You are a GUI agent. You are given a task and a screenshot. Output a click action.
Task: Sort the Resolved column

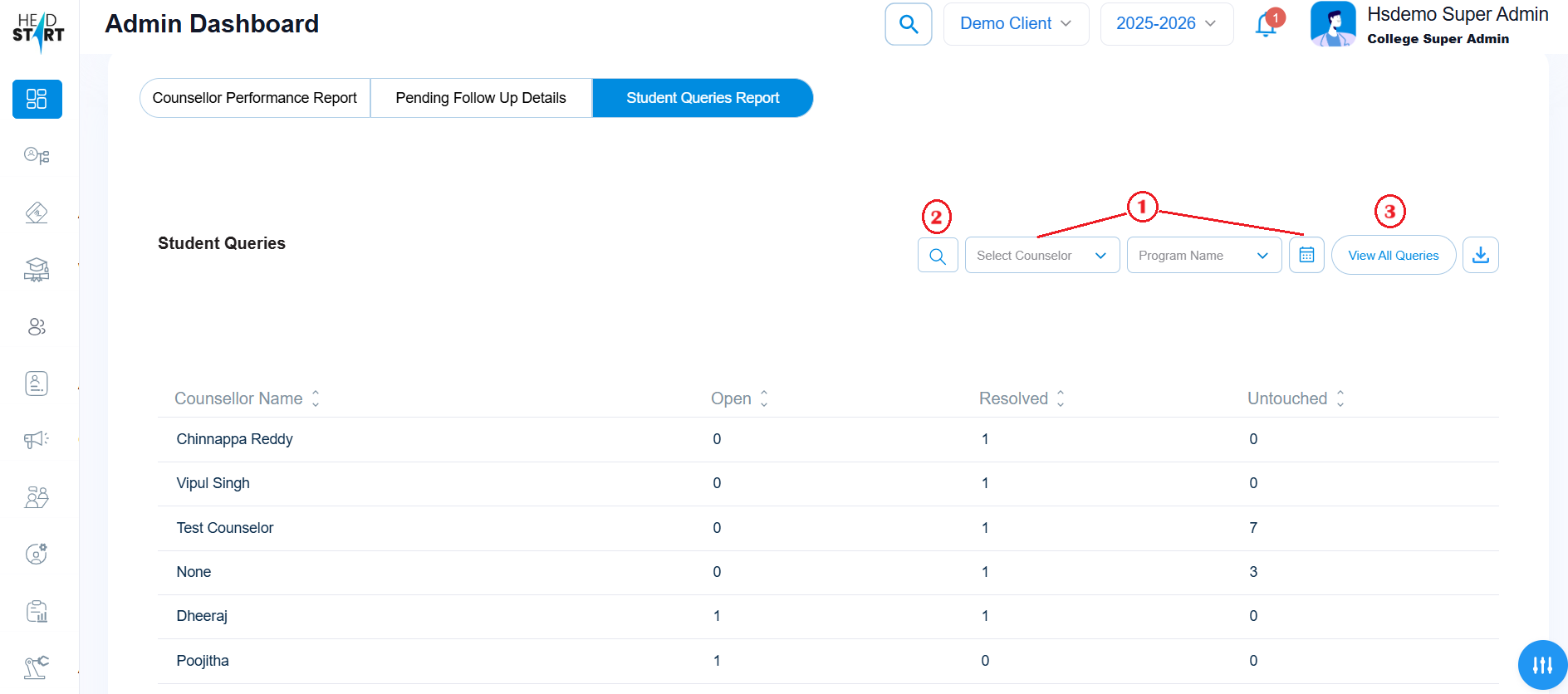coord(1061,398)
